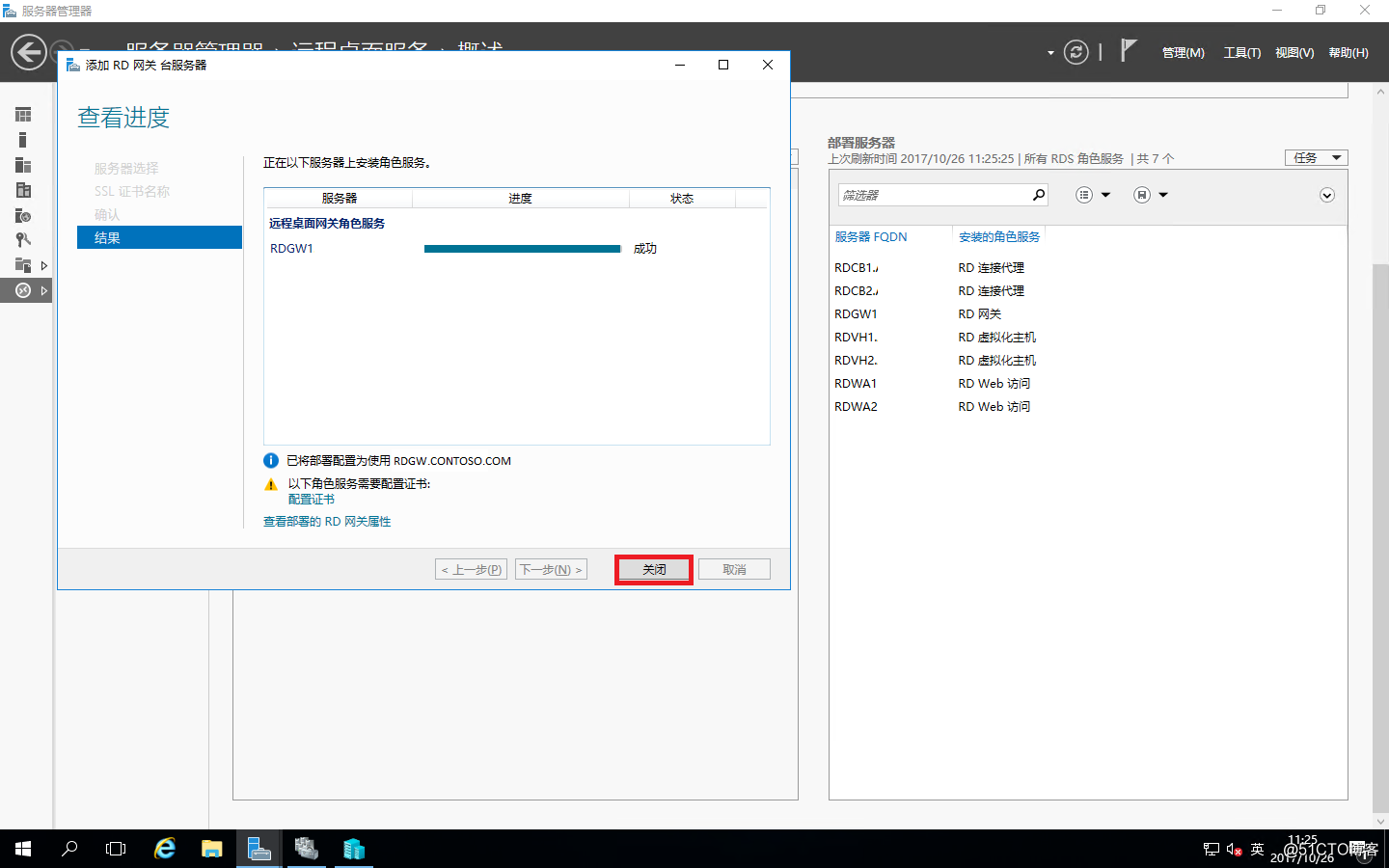The image size is (1389, 868).
Task: Click the volume icon in the system tray
Action: 1234,850
